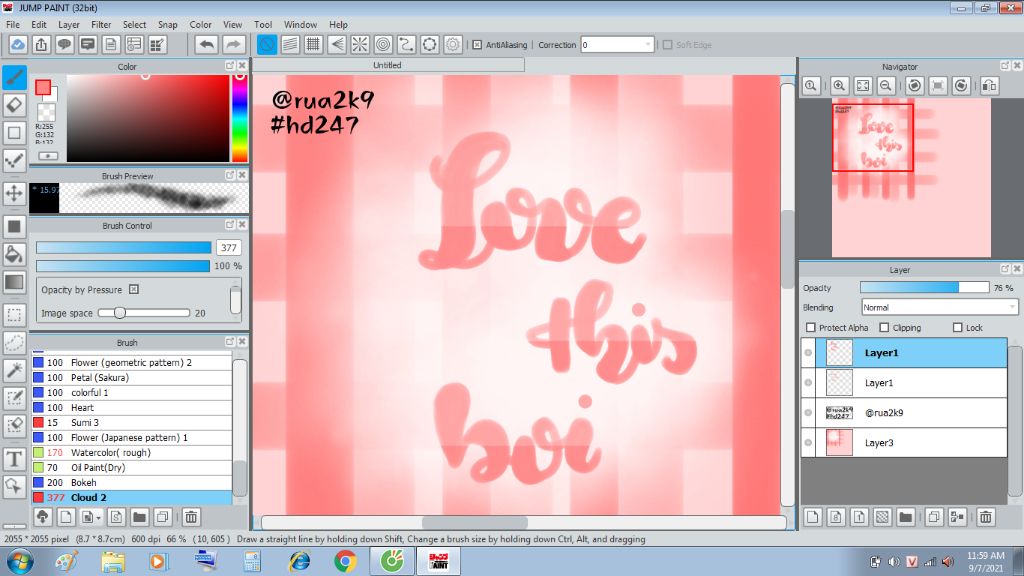Undock the Brush Control panel
This screenshot has width=1024, height=576.
pyautogui.click(x=230, y=225)
